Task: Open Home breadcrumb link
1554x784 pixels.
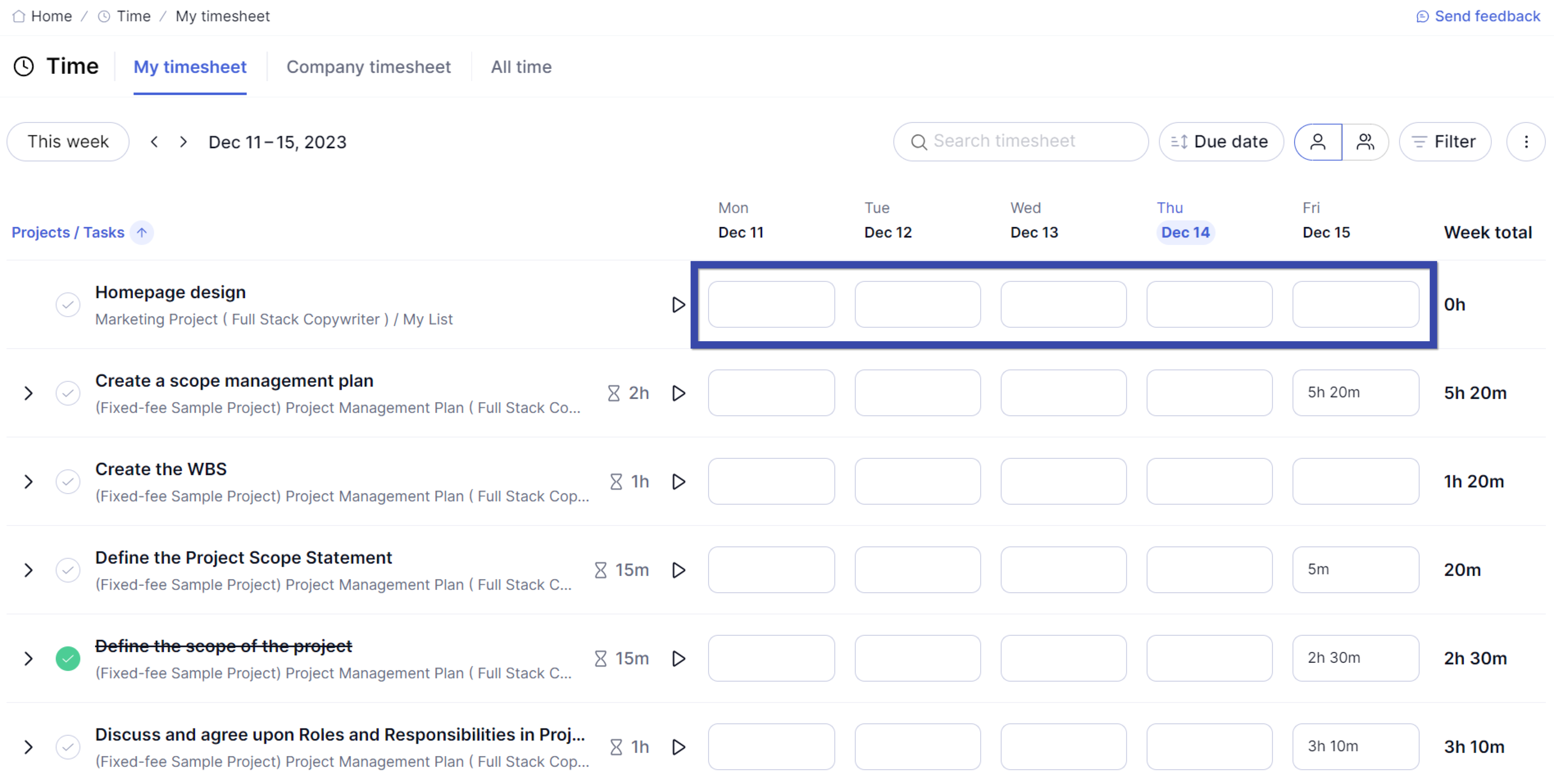Action: (51, 16)
